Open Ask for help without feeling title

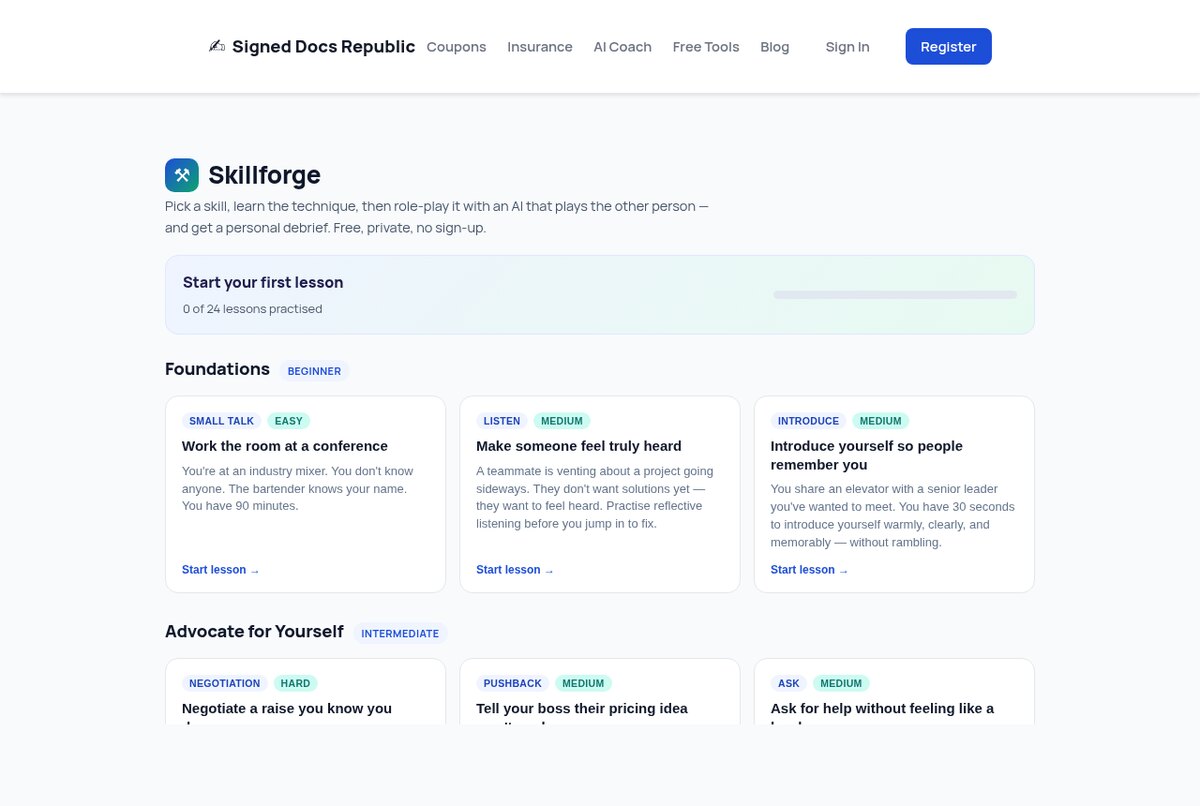click(882, 714)
